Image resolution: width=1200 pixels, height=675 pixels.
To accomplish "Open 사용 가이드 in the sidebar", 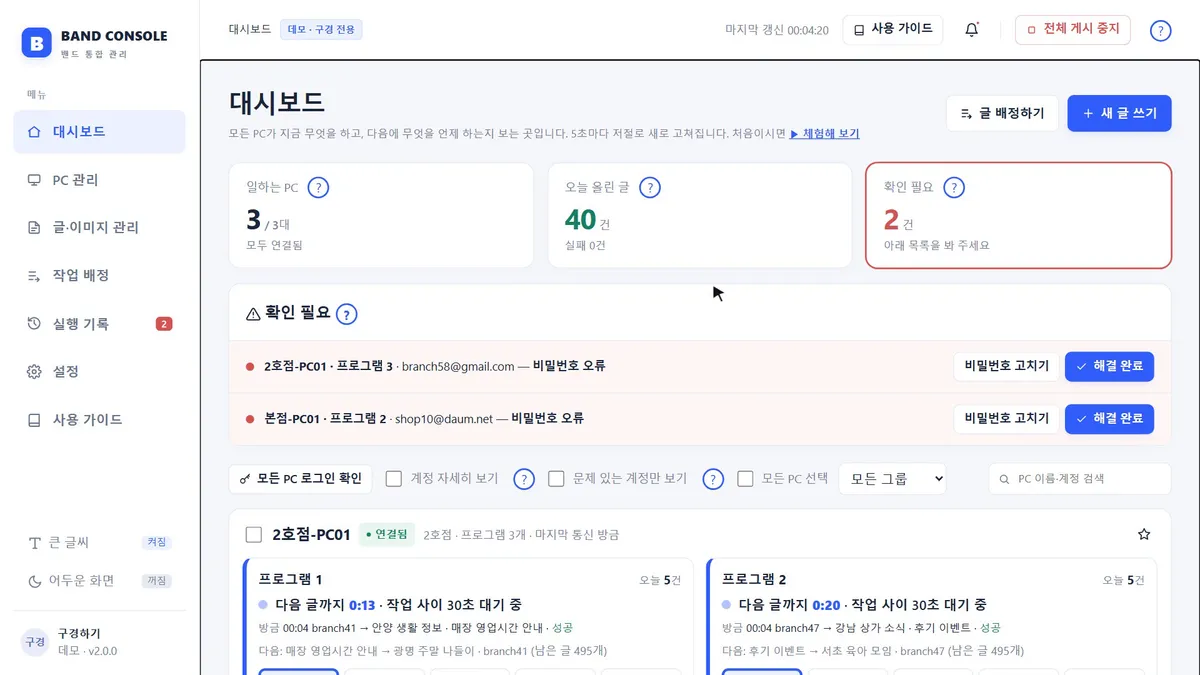I will [x=99, y=420].
